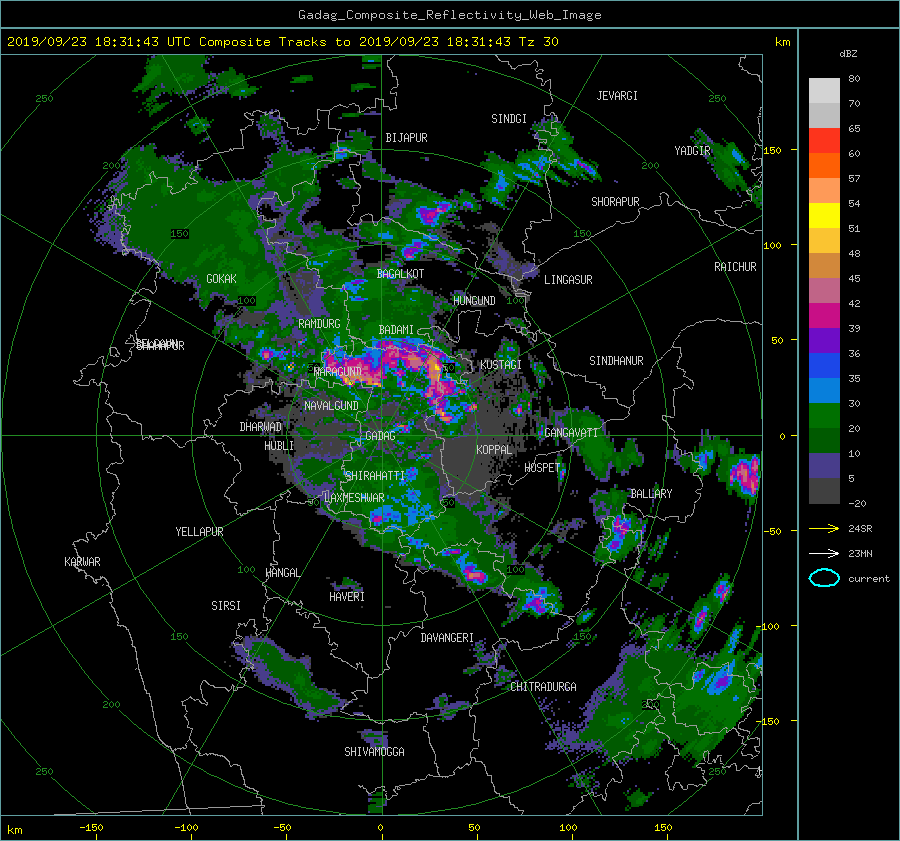Viewport: 900px width, 841px height.
Task: Click the BADAMI city label
Action: (396, 330)
